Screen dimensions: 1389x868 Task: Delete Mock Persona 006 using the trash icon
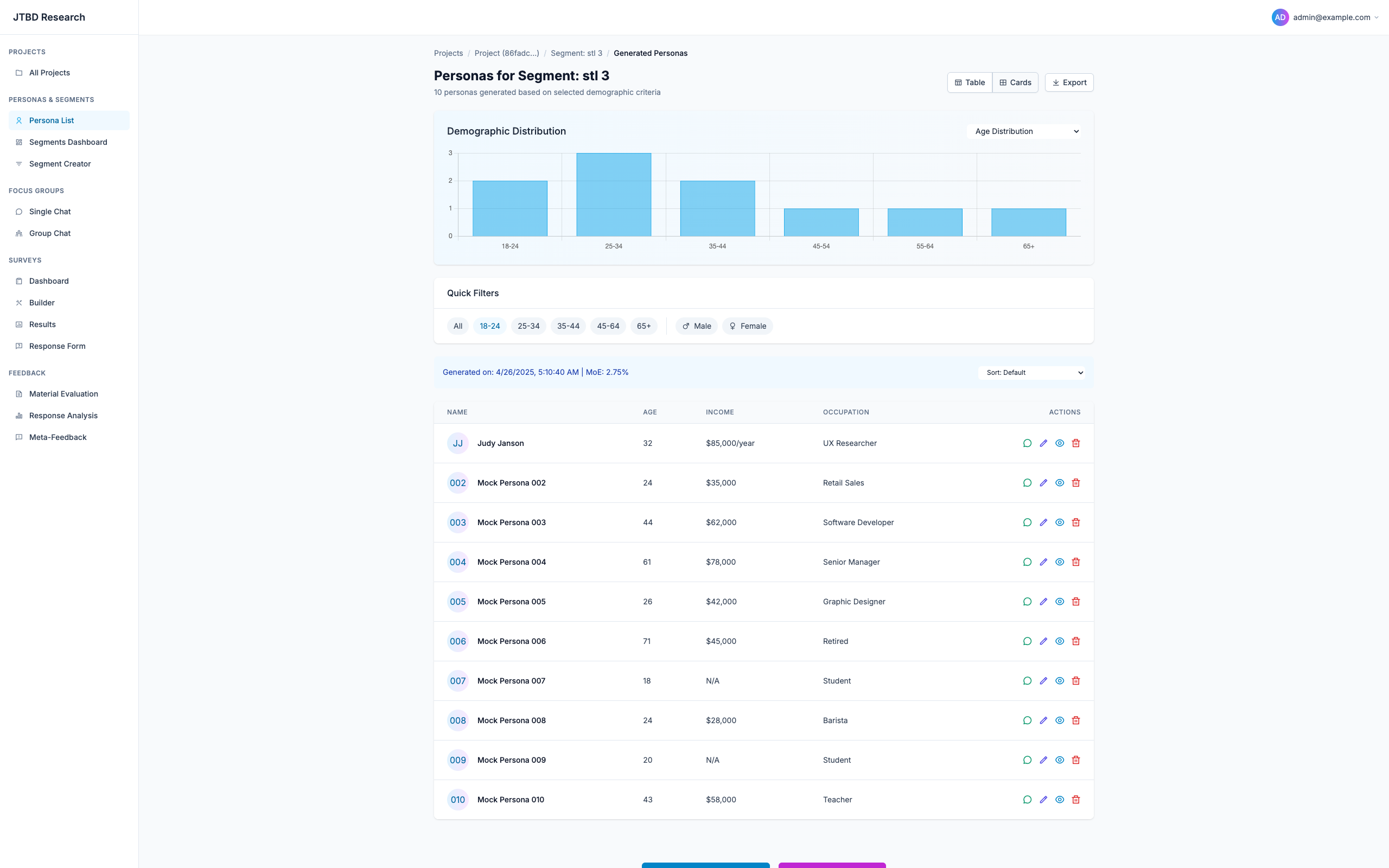1075,641
